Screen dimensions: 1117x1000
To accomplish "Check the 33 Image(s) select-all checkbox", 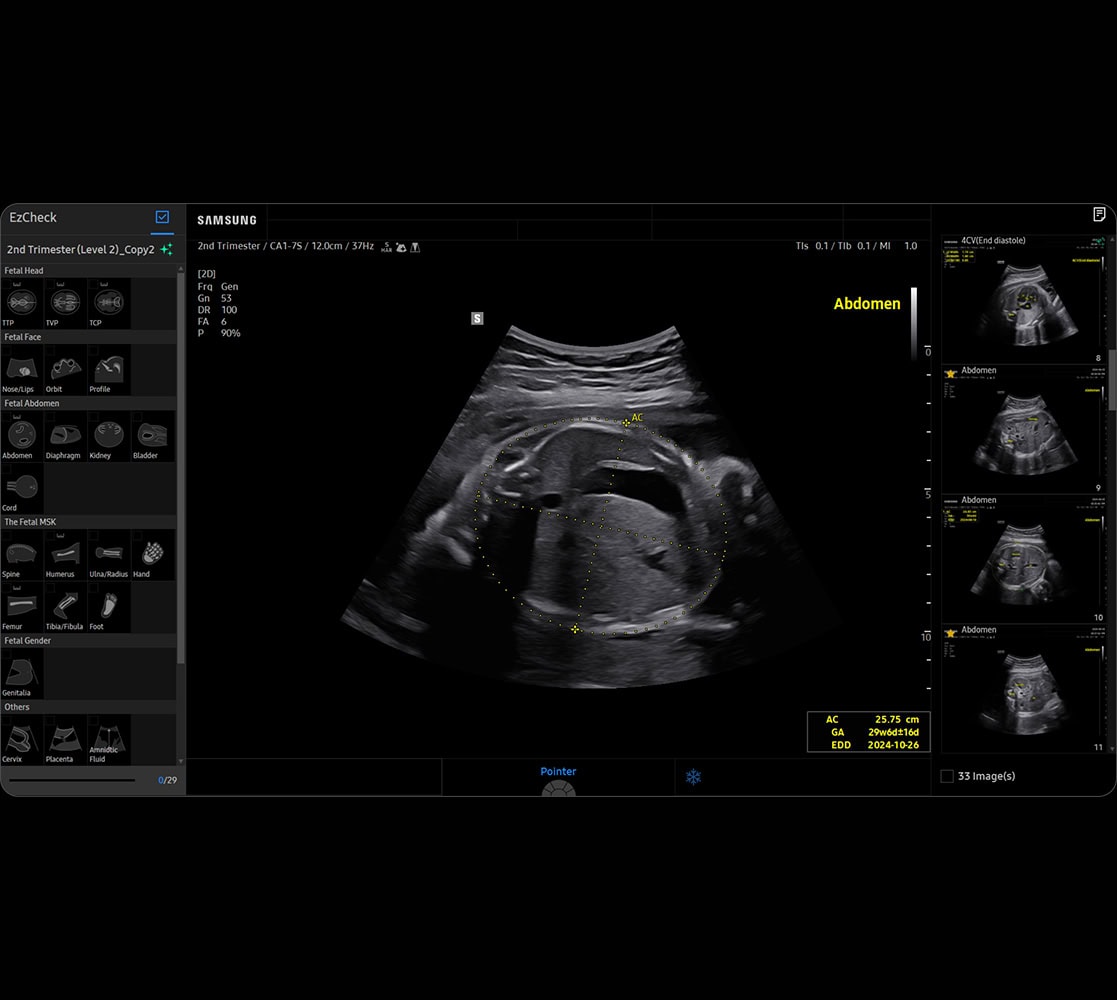I will click(947, 776).
